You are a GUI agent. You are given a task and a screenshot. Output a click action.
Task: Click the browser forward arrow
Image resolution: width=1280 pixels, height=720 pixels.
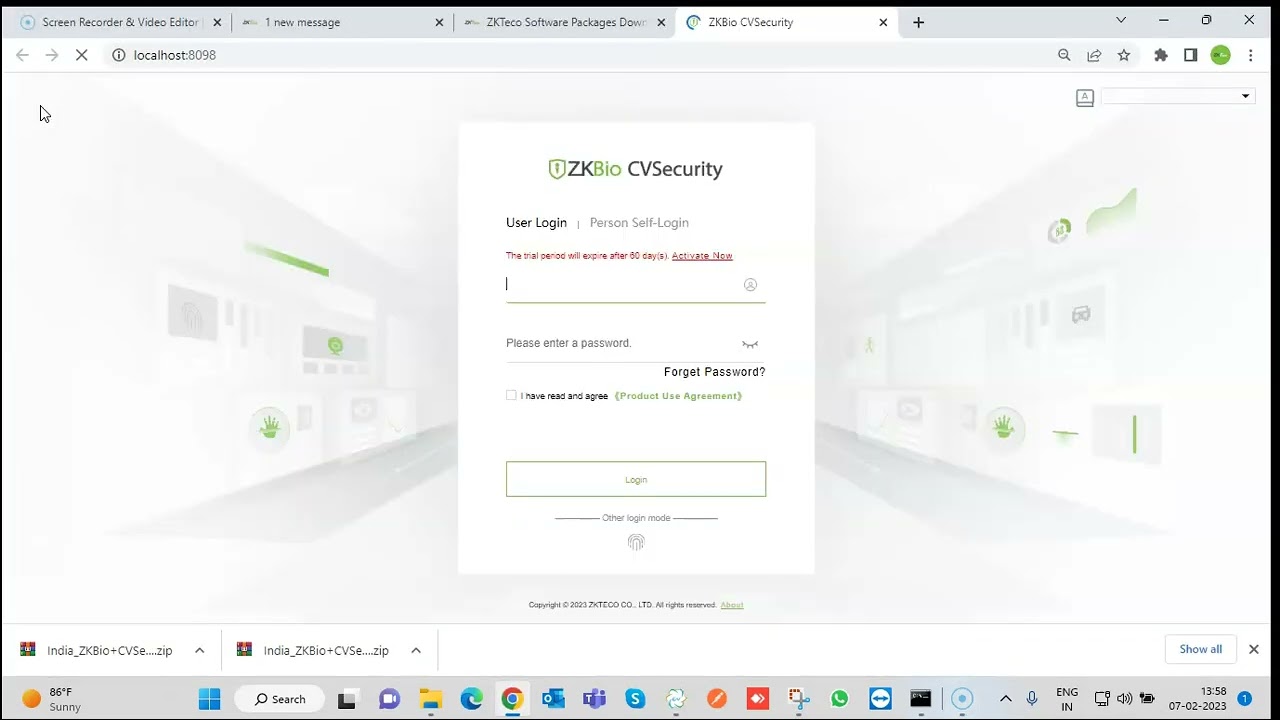52,55
